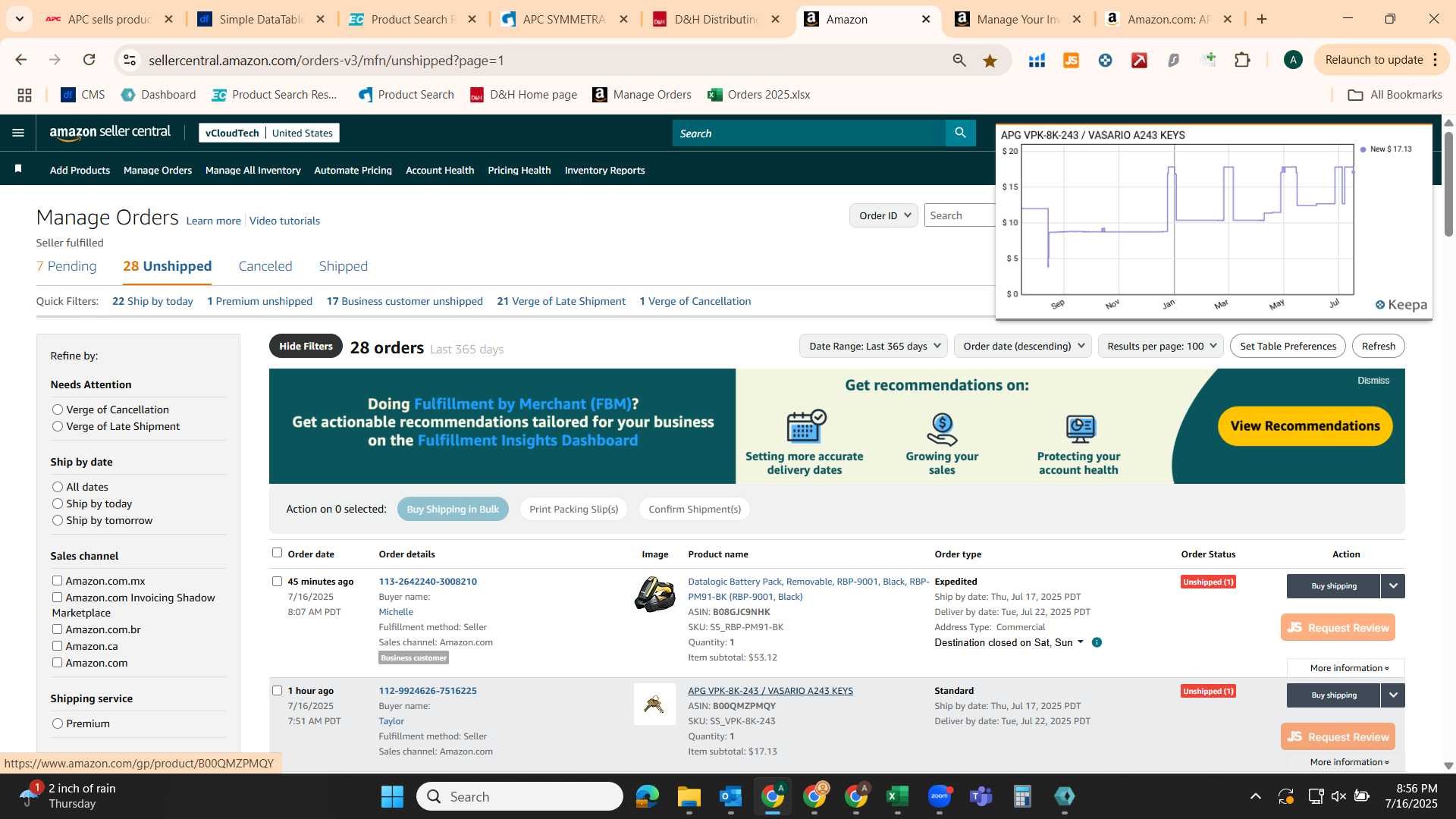The width and height of the screenshot is (1456, 819).
Task: Click the Windows Start button
Action: pyautogui.click(x=392, y=796)
